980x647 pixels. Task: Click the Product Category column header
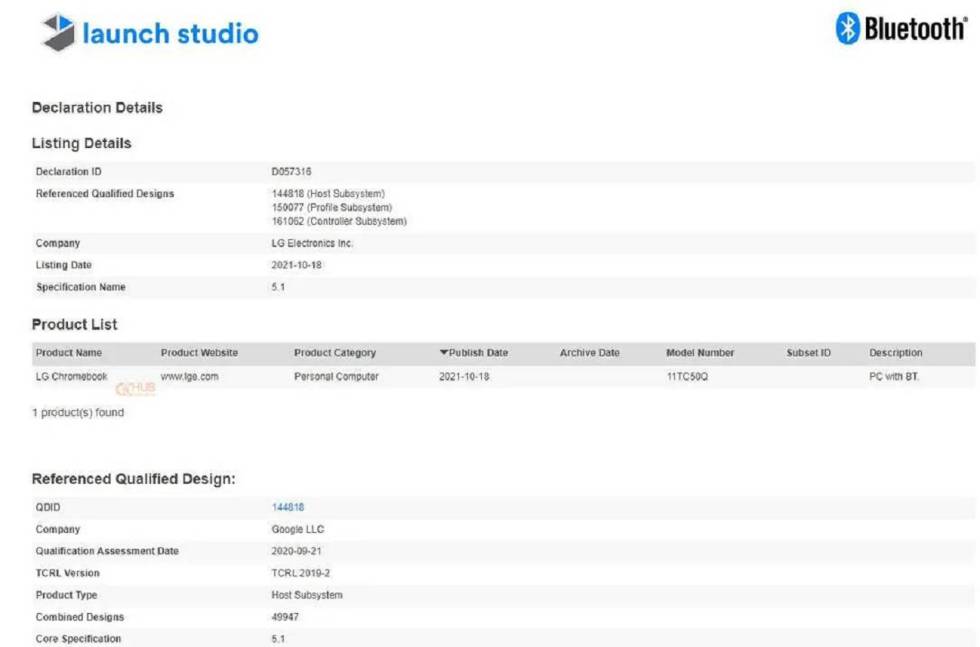coord(335,353)
